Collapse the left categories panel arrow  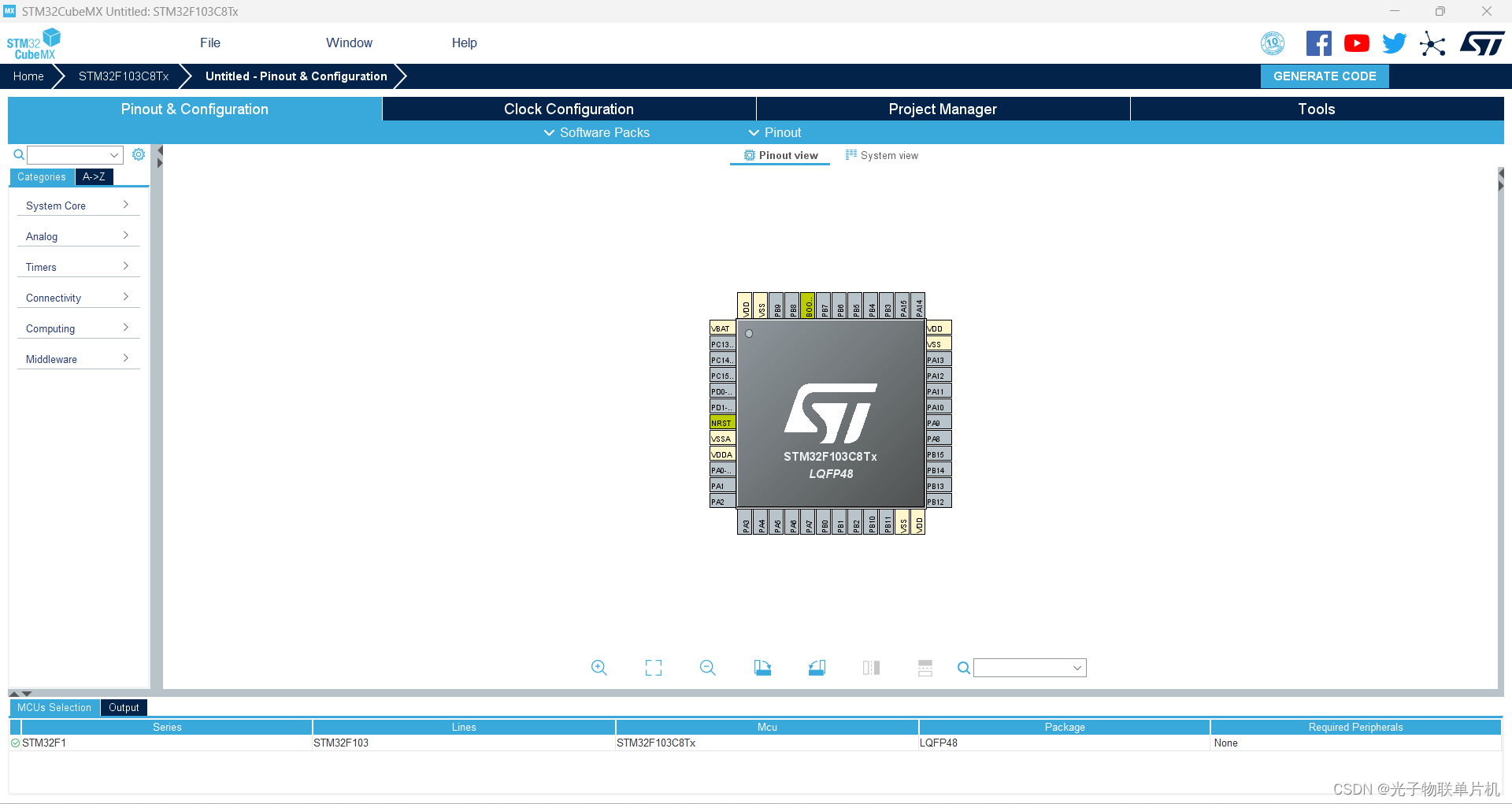pos(160,150)
